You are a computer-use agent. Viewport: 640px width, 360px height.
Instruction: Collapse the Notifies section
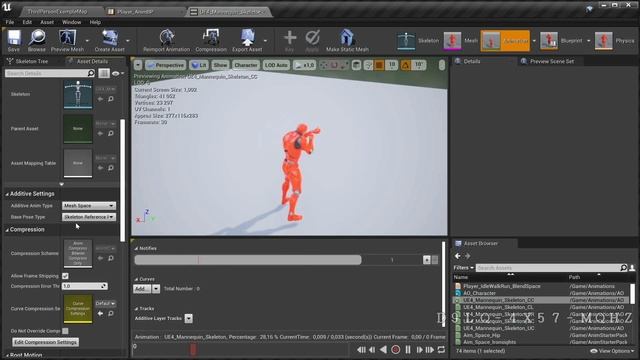[x=136, y=248]
